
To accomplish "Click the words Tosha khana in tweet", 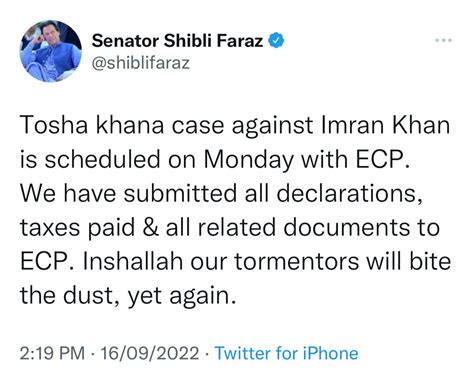I will (92, 125).
